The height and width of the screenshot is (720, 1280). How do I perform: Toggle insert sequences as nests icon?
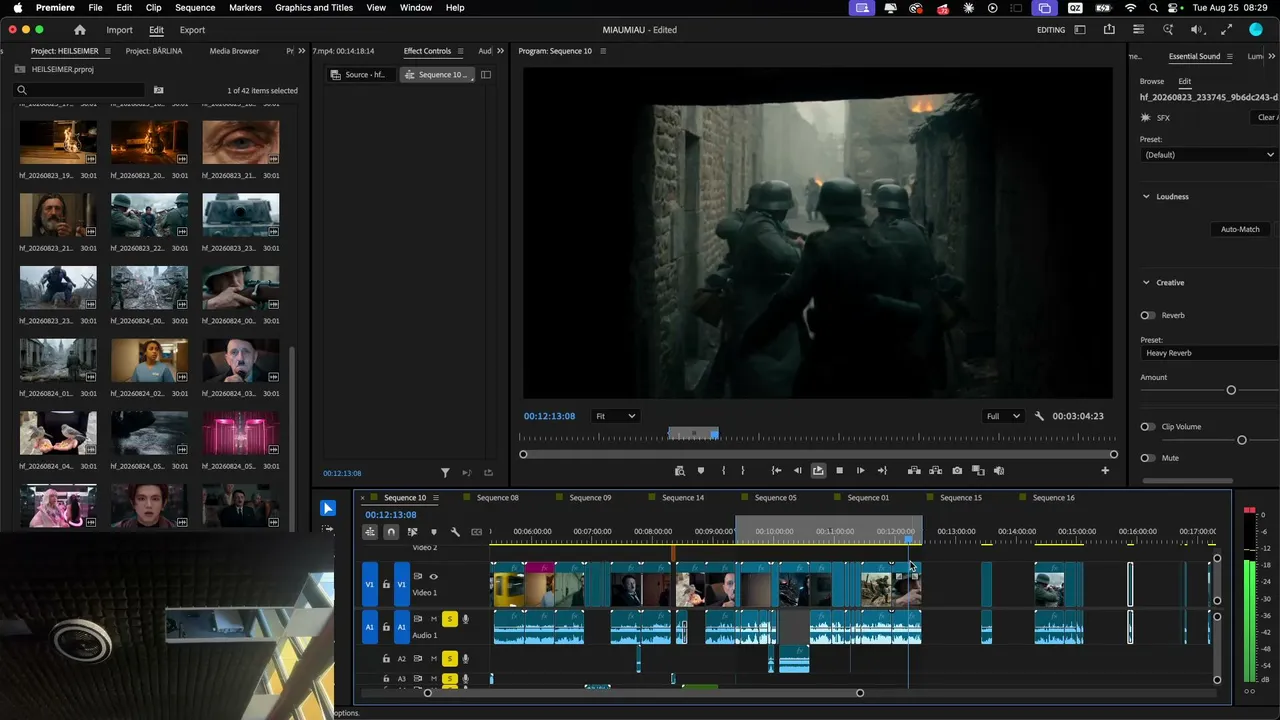(370, 532)
